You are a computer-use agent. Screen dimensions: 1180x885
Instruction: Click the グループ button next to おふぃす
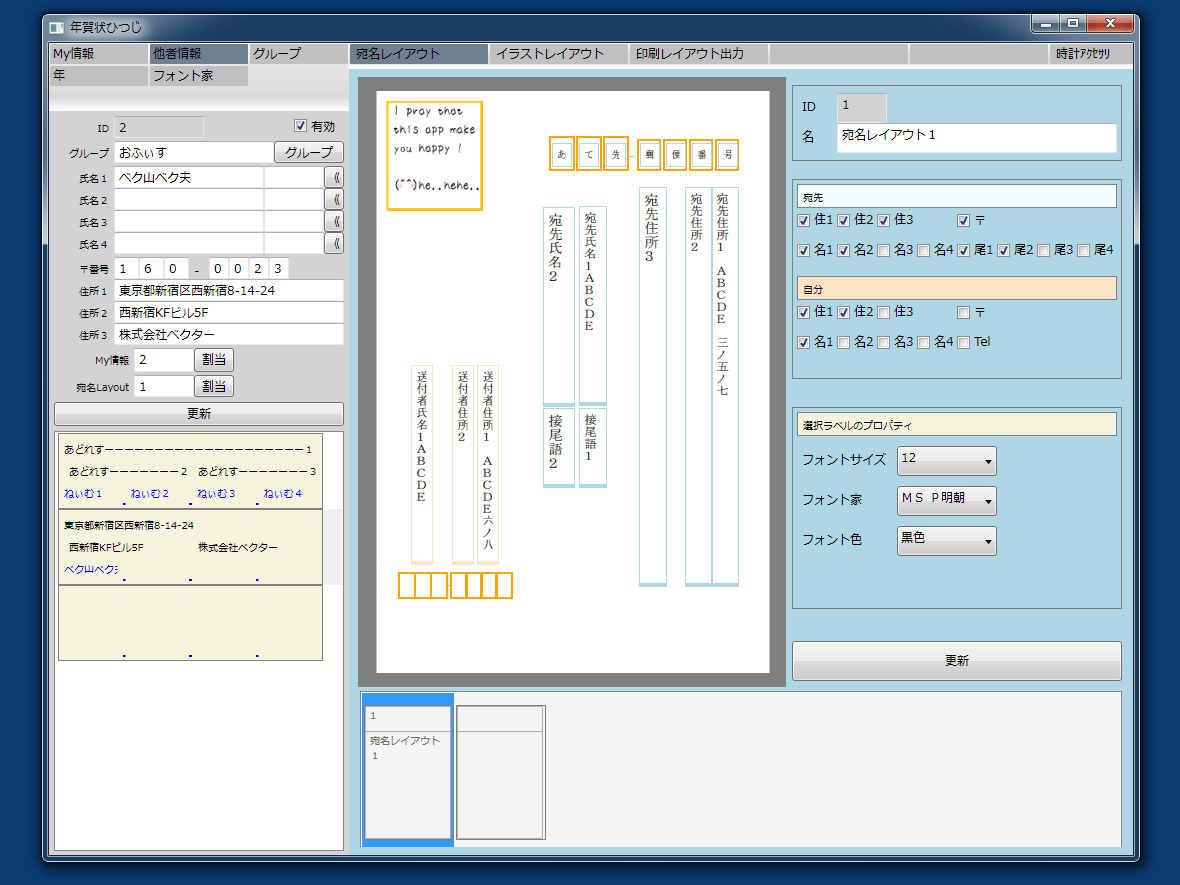309,152
